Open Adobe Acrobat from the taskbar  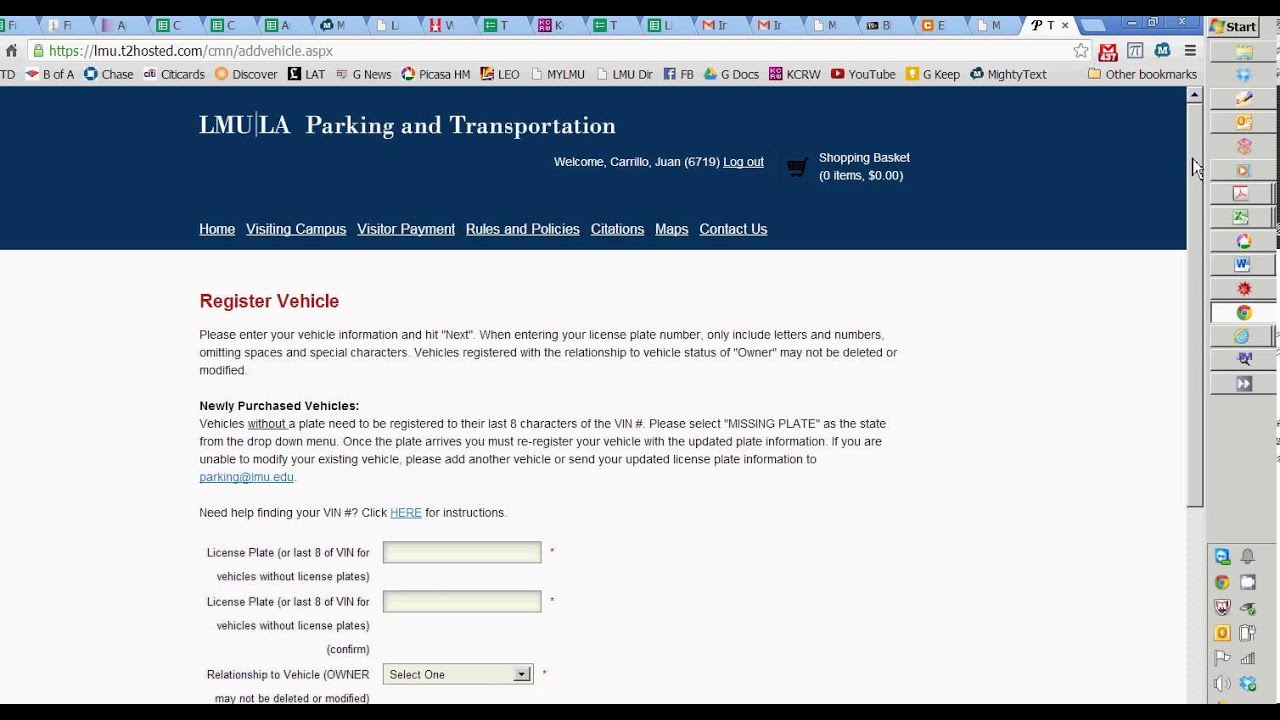pos(1241,193)
